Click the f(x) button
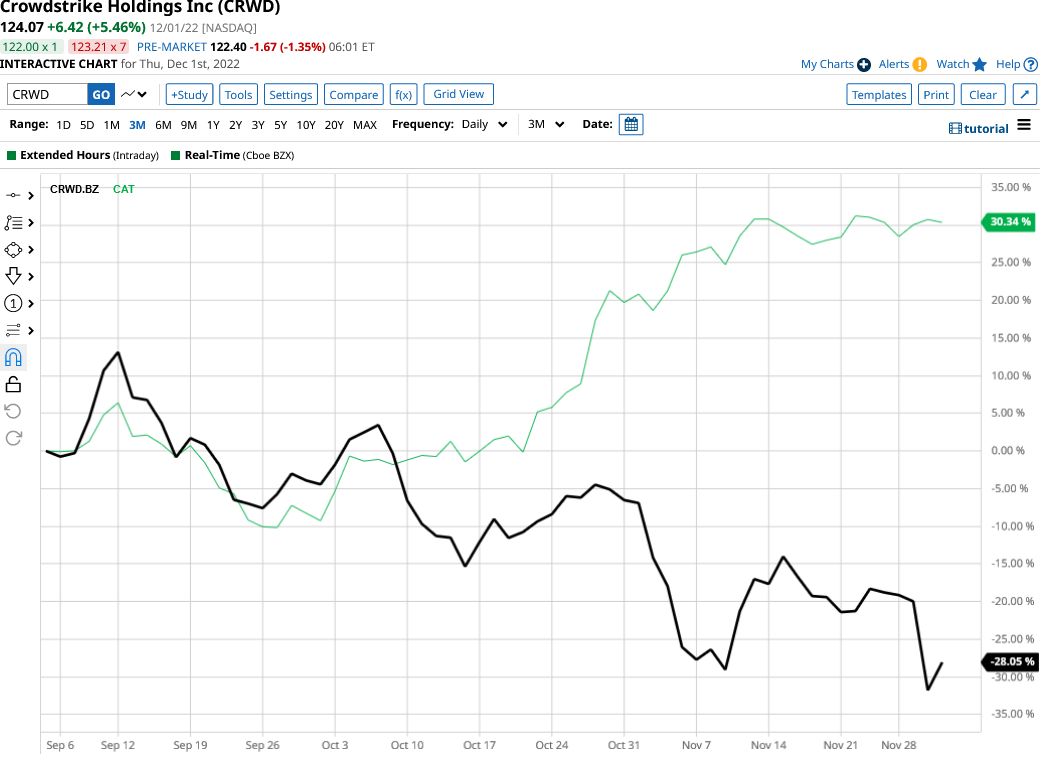The width and height of the screenshot is (1051, 771). click(404, 95)
